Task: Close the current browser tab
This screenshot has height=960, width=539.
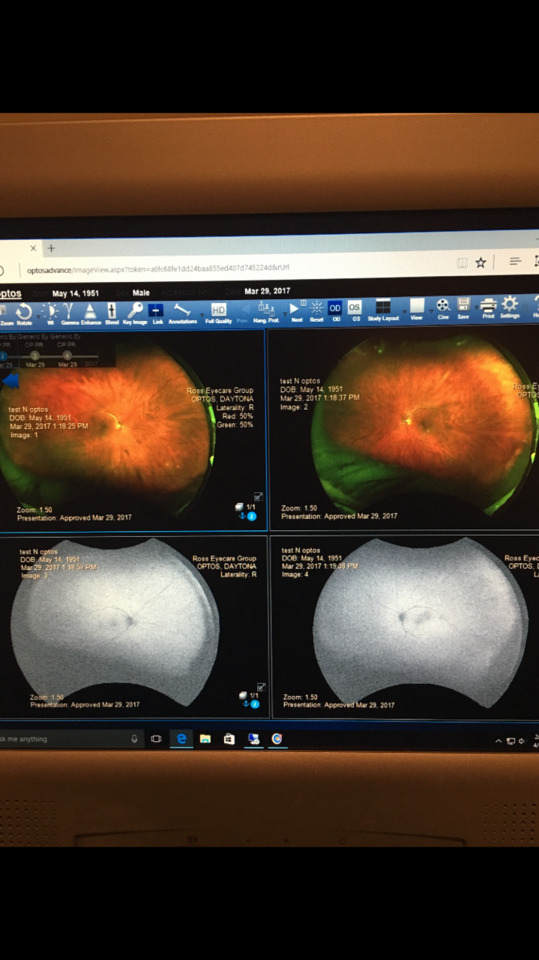Action: [33, 248]
